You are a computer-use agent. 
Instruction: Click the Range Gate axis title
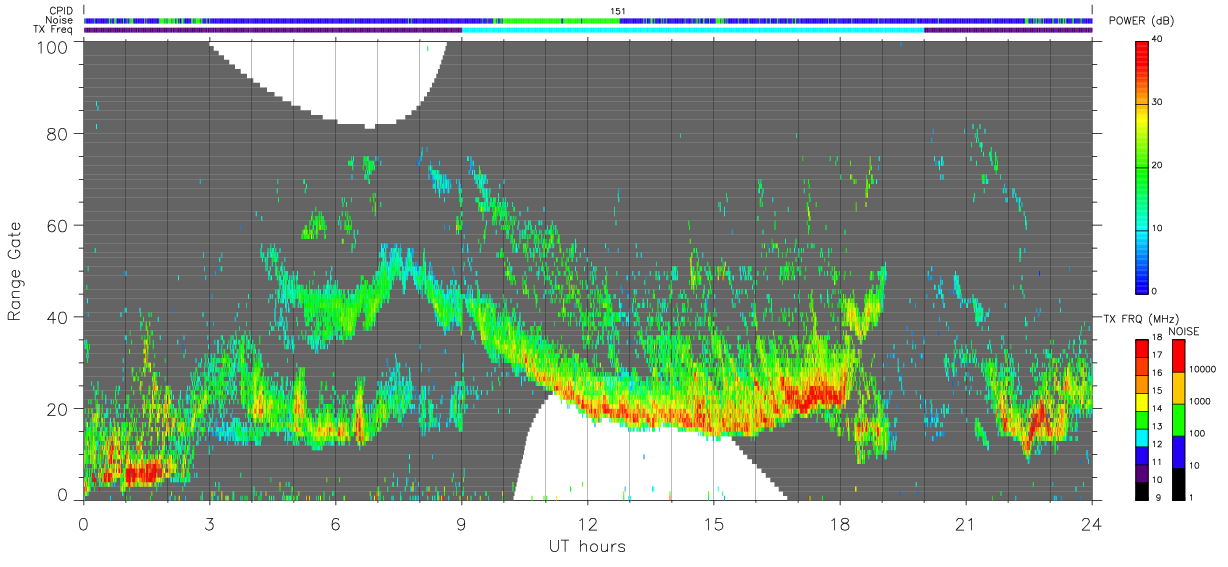[15, 271]
